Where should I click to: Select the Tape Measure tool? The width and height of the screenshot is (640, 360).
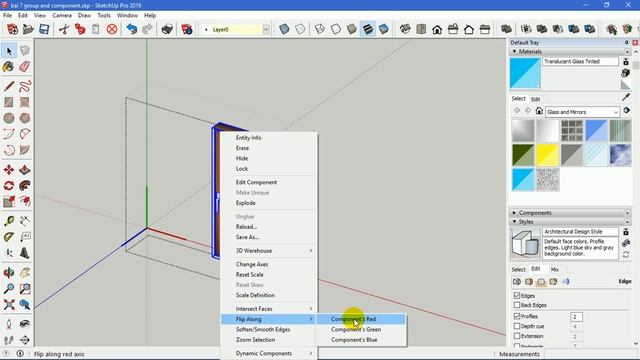[x=9, y=221]
